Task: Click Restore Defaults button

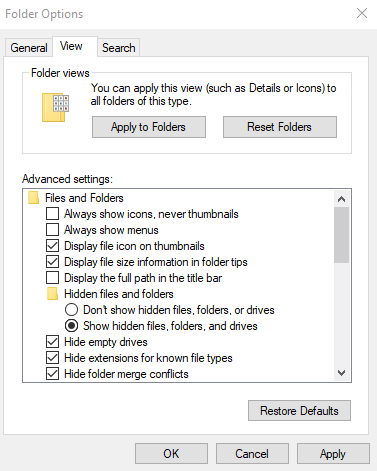Action: [299, 411]
